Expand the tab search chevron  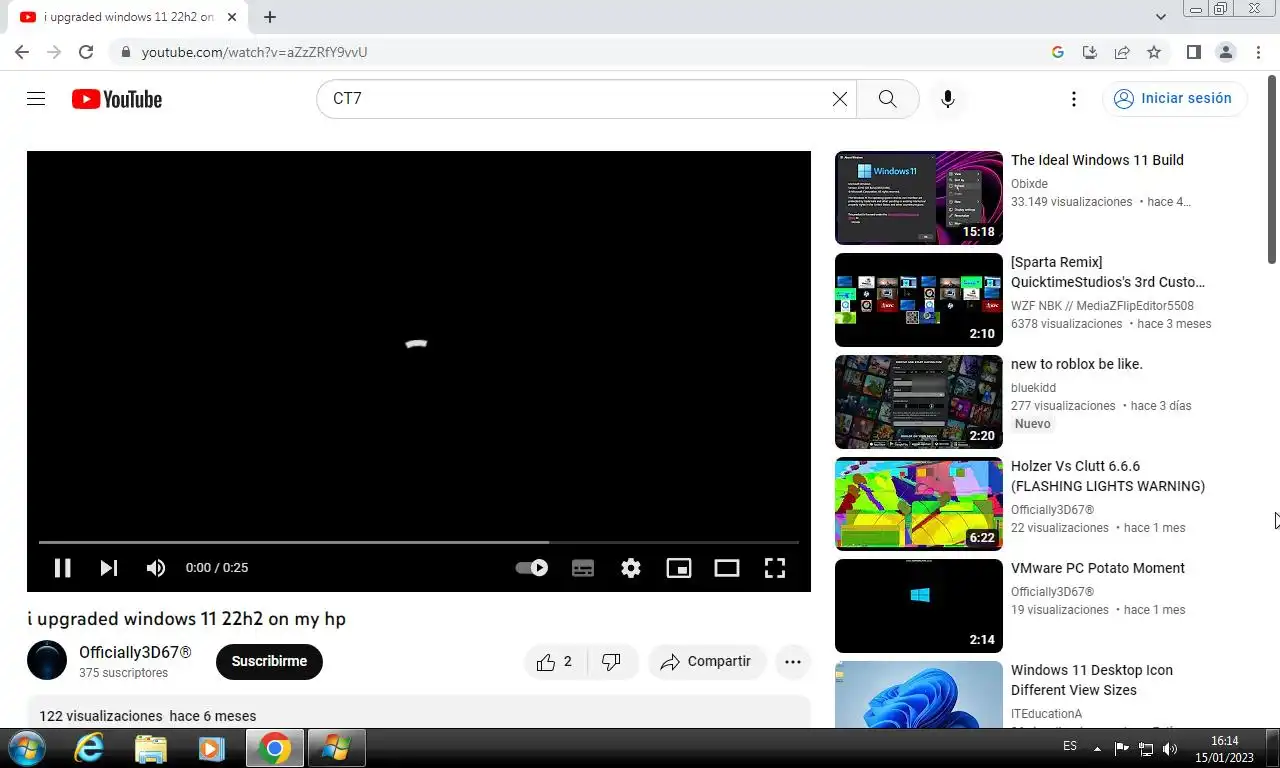point(1161,17)
